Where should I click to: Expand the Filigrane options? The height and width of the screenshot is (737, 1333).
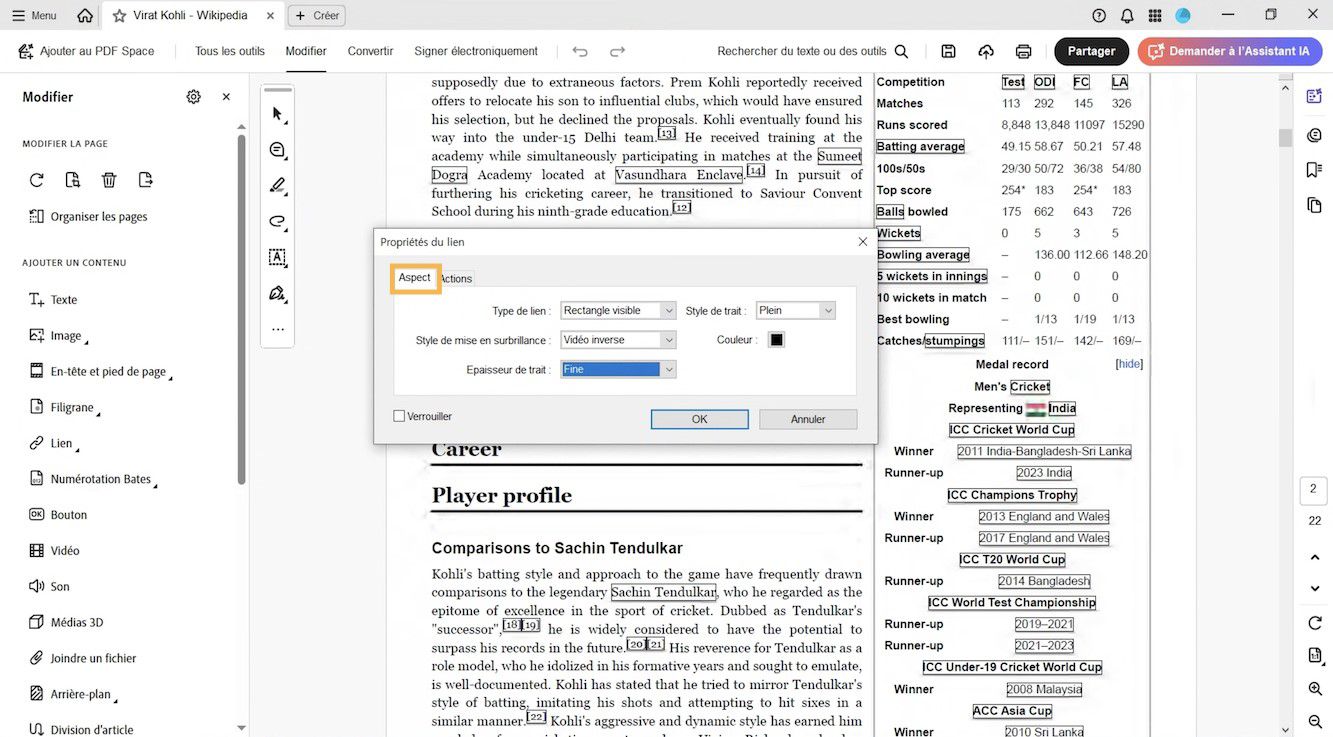click(x=98, y=412)
